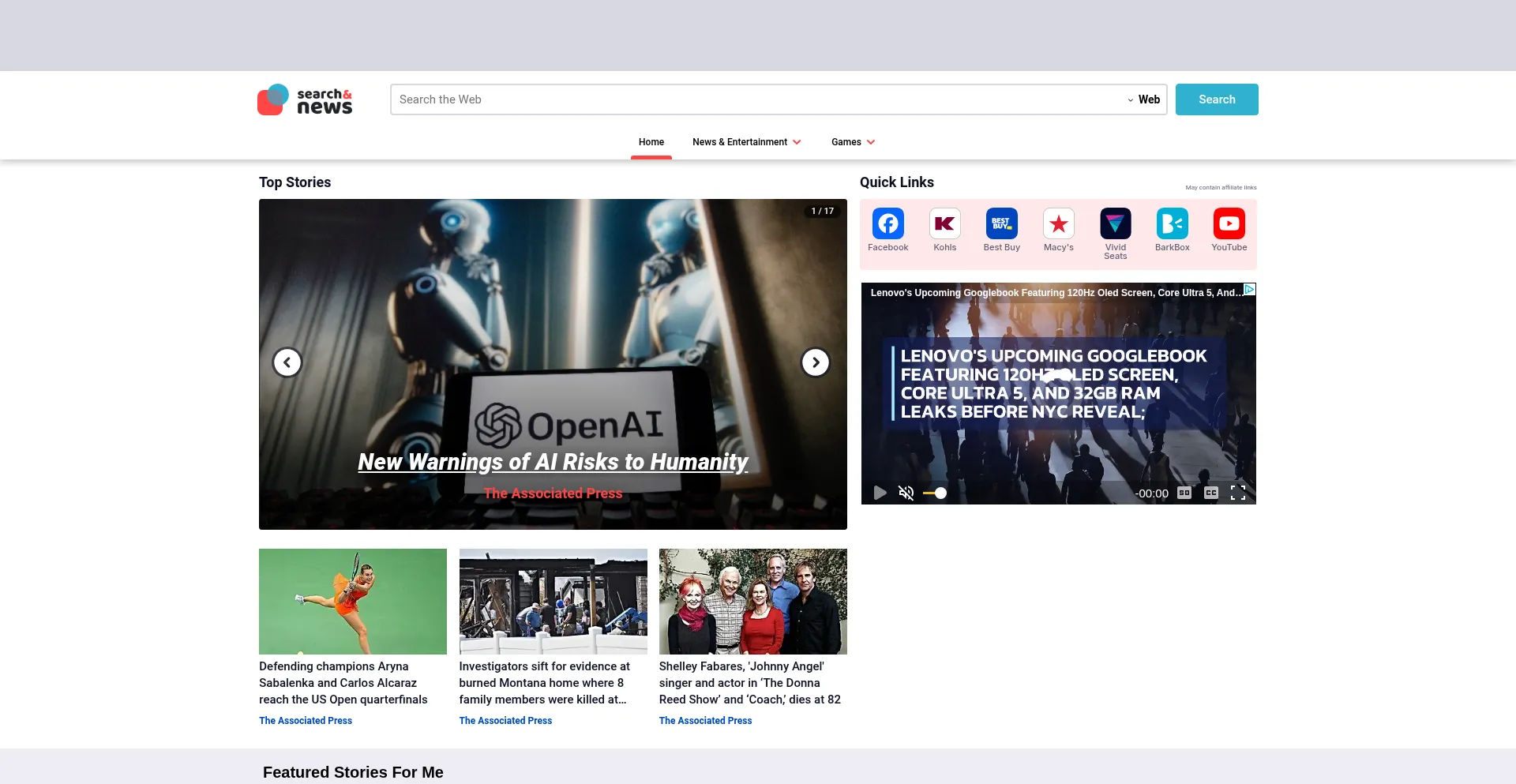The height and width of the screenshot is (784, 1516).
Task: Open the Sabalenka and Alcaraz US Open story
Action: point(343,683)
